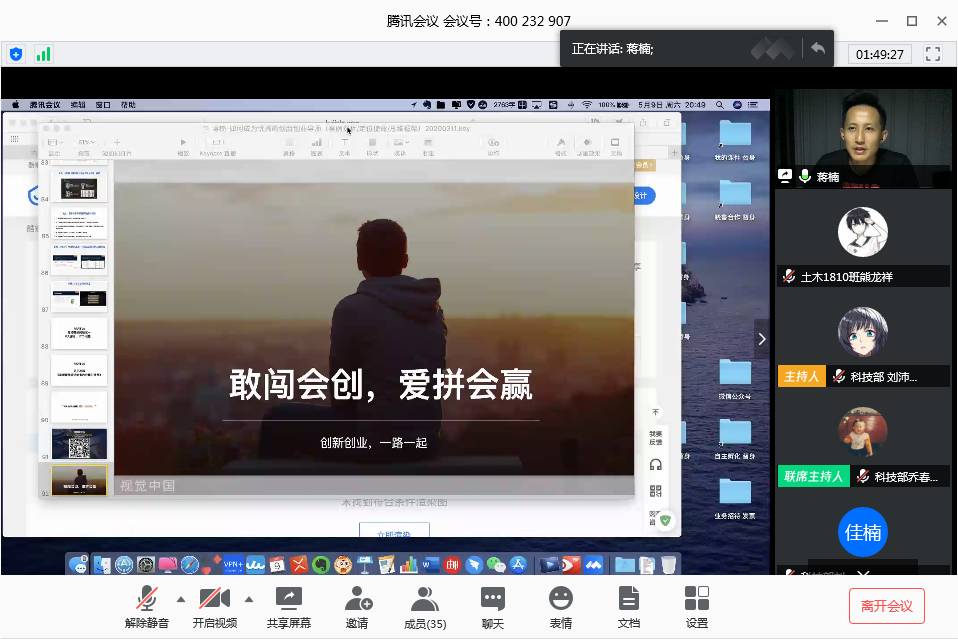958x639 pixels.
Task: Open the Chat (聊天) panel
Action: [493, 607]
